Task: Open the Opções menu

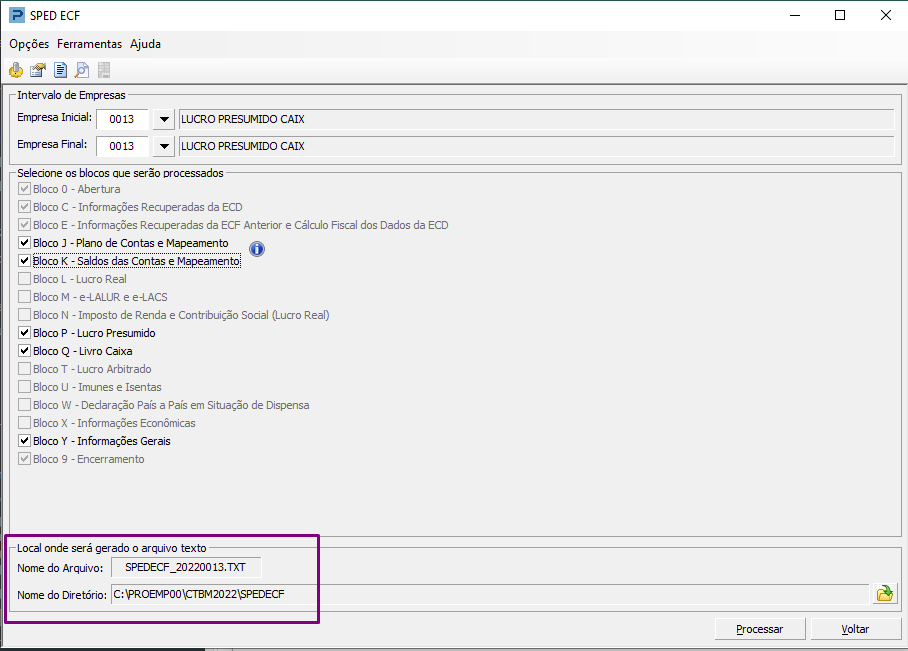Action: pyautogui.click(x=29, y=44)
